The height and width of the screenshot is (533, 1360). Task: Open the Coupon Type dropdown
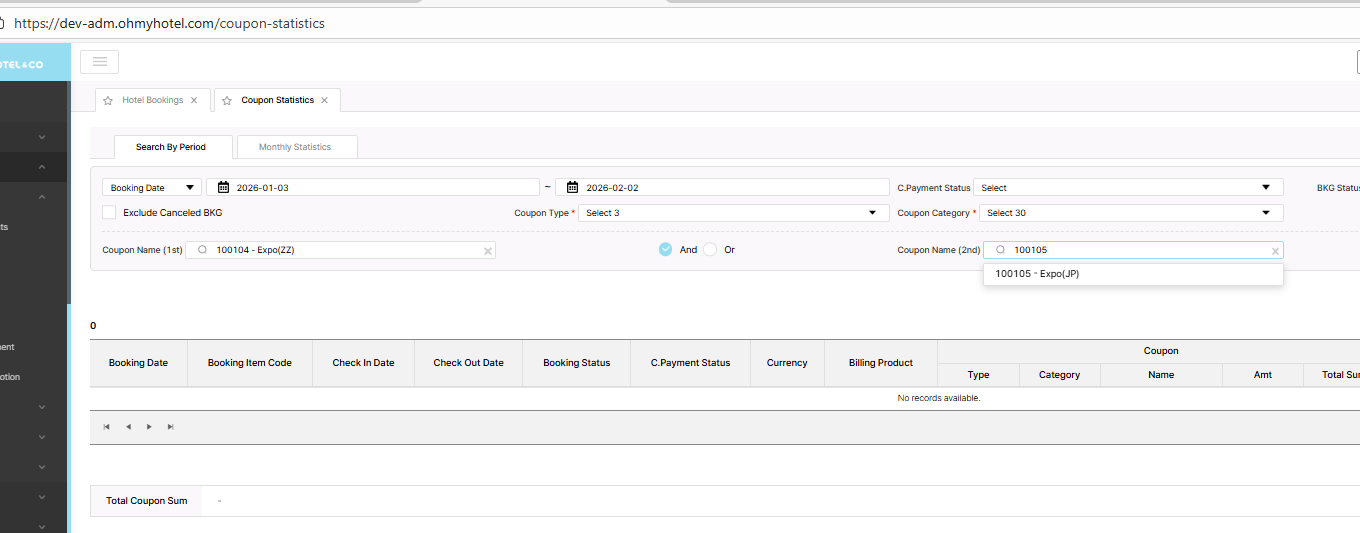(735, 213)
